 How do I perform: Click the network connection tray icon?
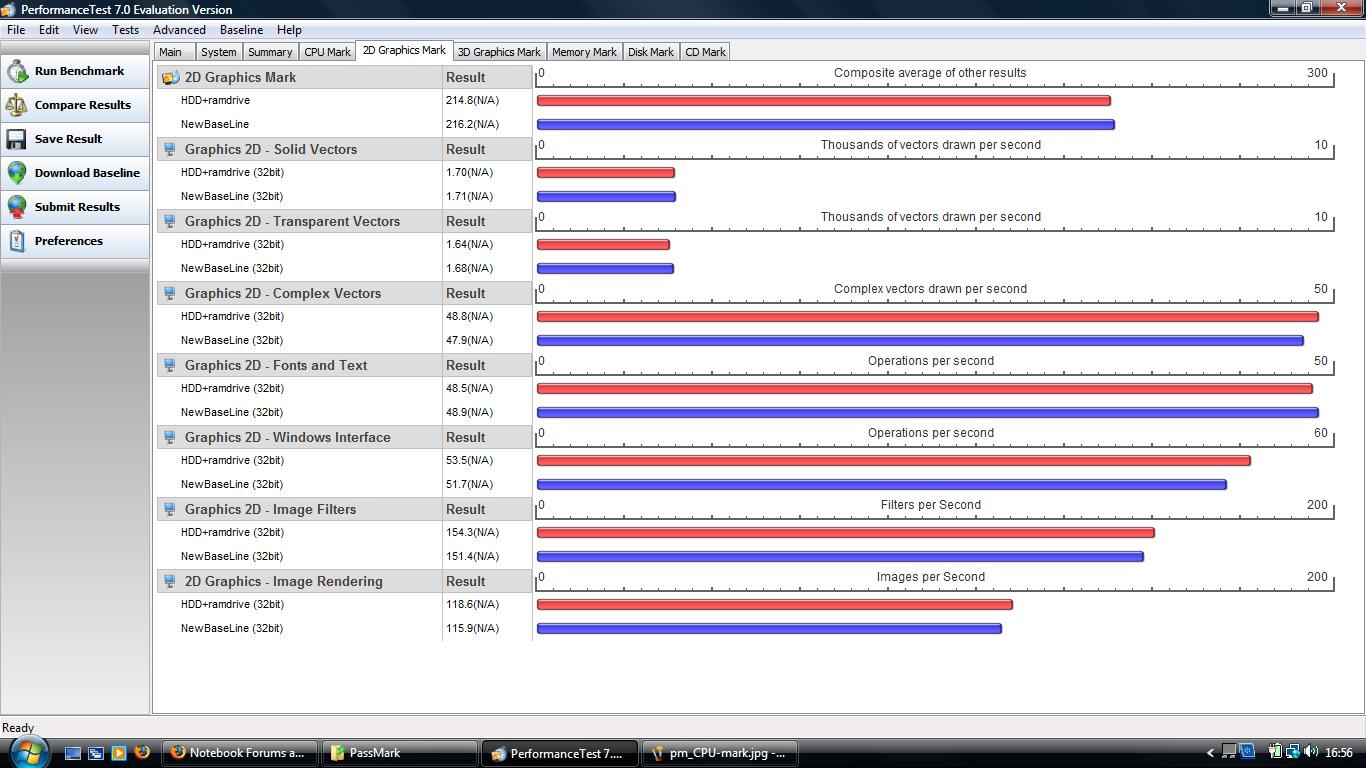point(1293,752)
